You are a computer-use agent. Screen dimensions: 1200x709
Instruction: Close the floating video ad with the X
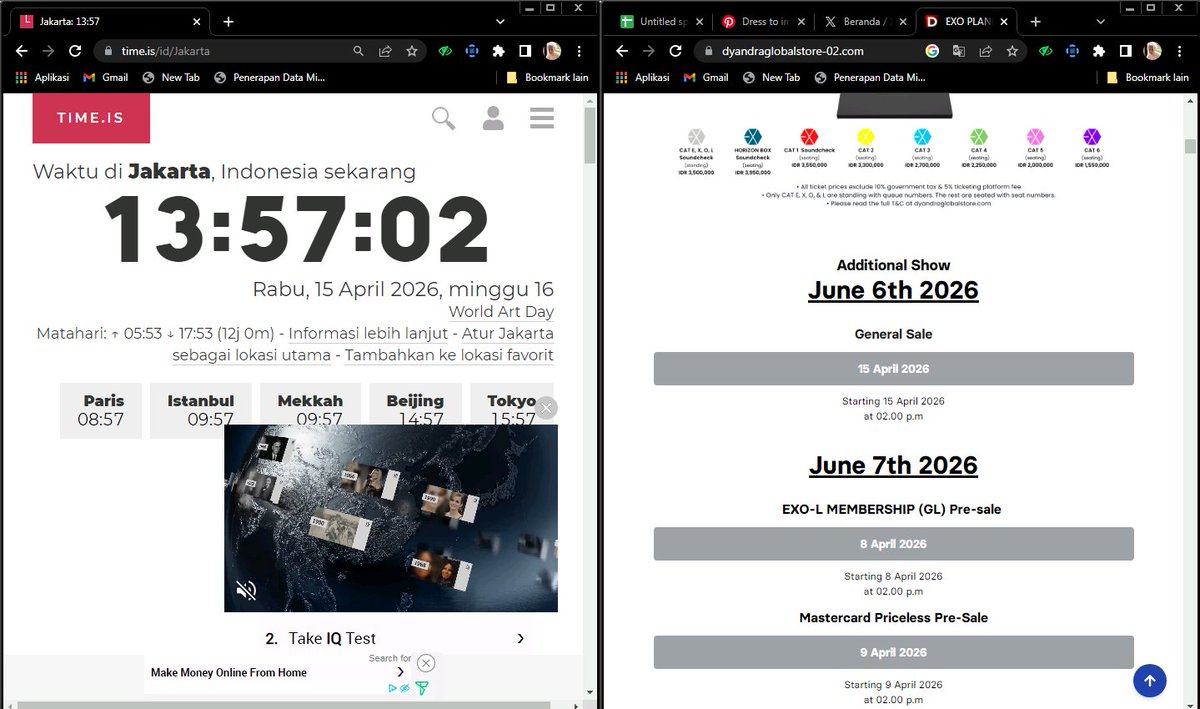546,407
